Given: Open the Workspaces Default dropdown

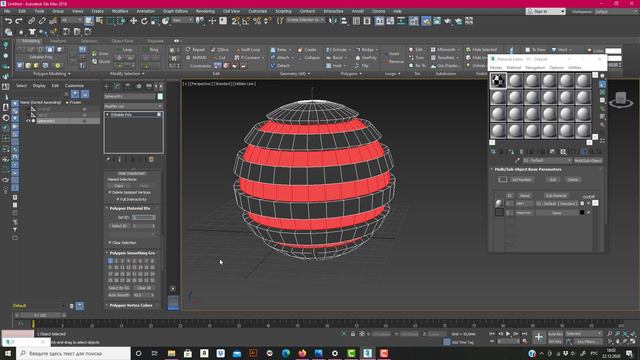Looking at the screenshot, I should (616, 12).
